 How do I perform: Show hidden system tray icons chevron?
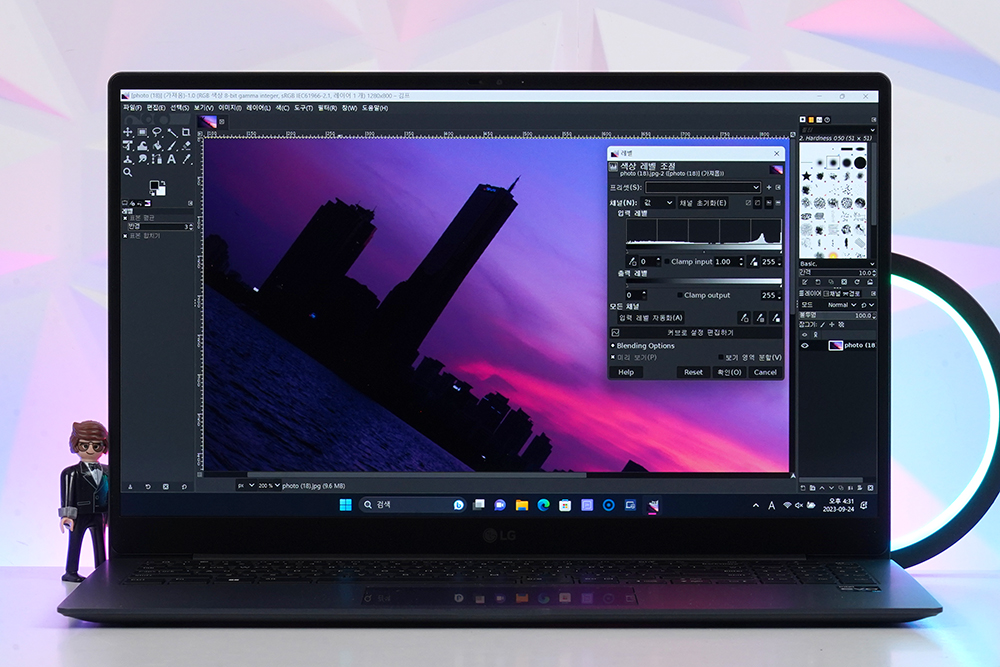click(x=756, y=506)
